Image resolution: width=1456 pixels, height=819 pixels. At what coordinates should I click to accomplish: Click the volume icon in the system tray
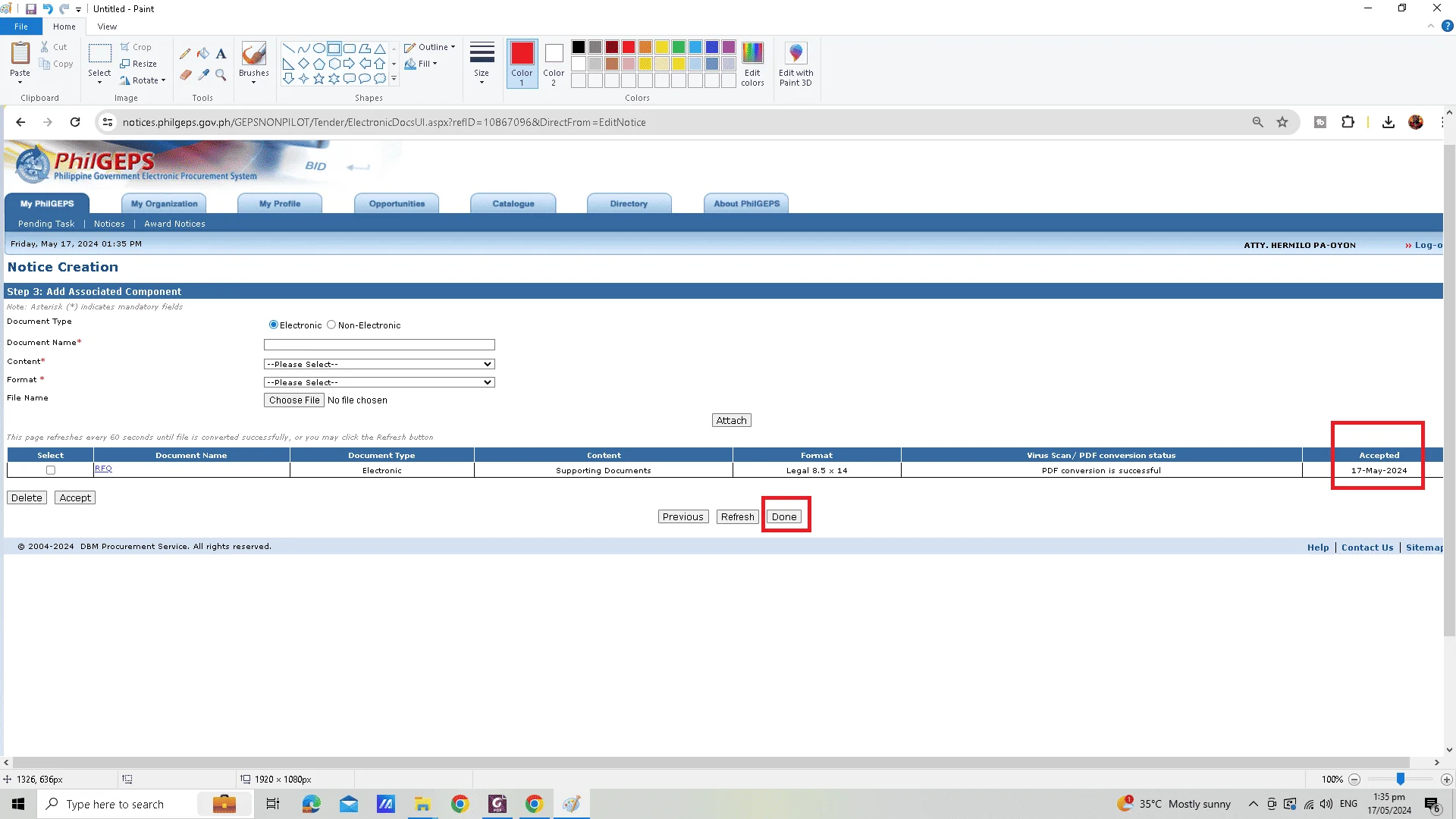tap(1326, 804)
